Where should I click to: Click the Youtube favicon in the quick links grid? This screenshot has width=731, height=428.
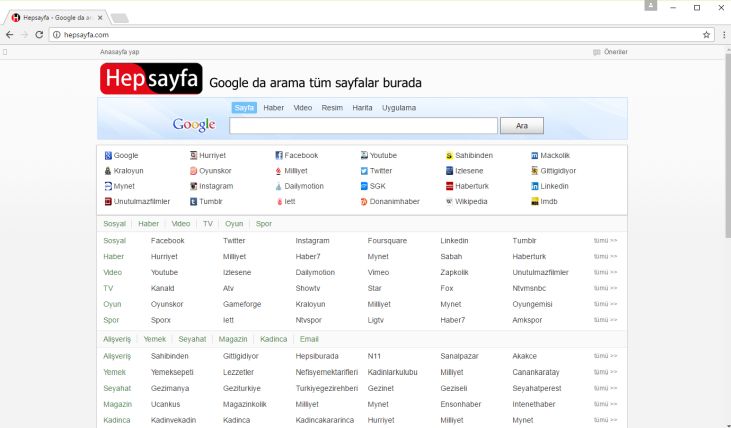click(x=364, y=156)
